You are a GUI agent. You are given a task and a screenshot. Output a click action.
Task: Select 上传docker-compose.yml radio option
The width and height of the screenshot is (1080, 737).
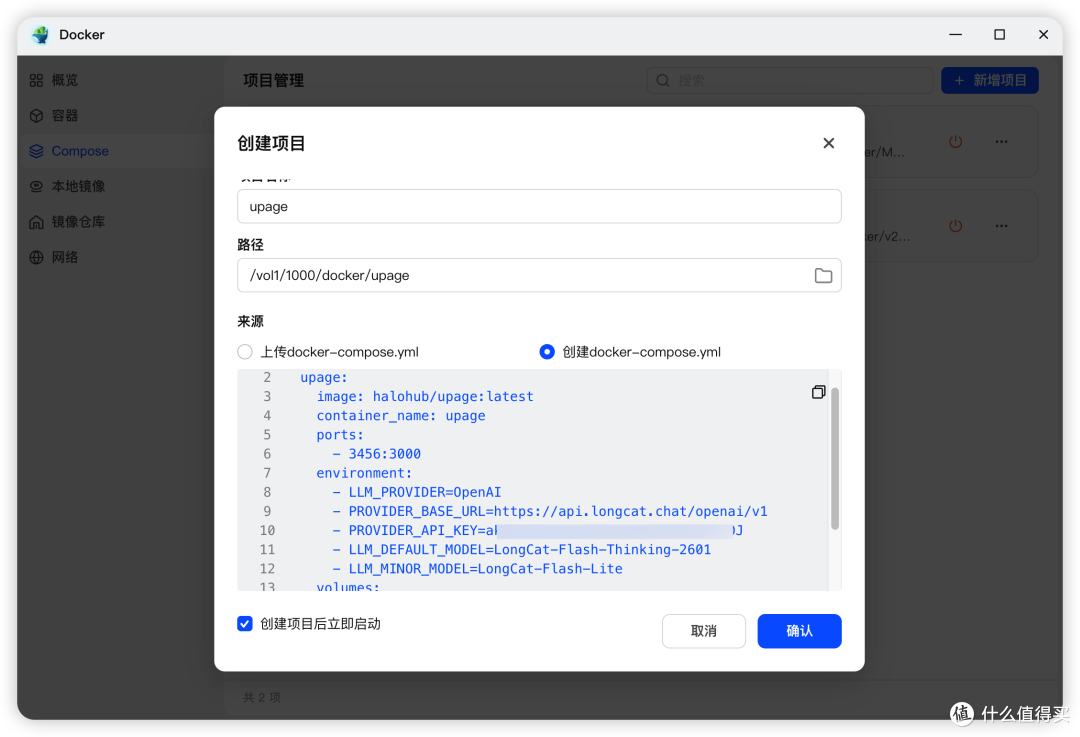click(245, 352)
